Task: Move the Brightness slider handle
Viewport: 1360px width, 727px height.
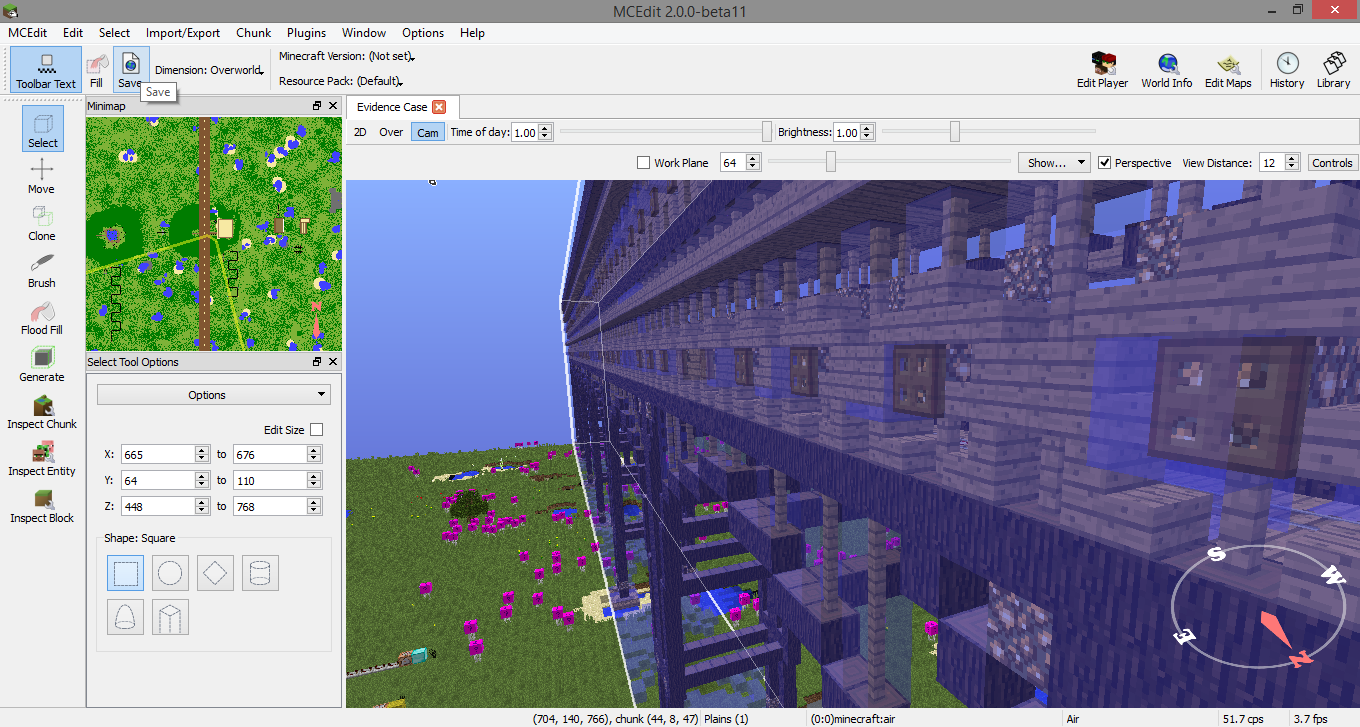Action: [955, 132]
